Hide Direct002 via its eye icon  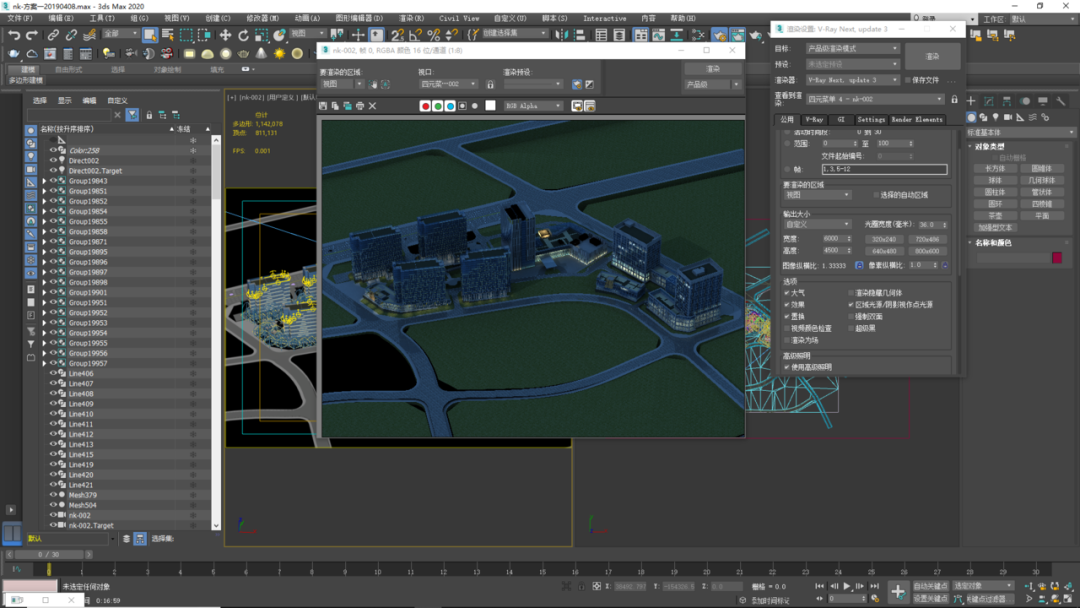tap(53, 160)
